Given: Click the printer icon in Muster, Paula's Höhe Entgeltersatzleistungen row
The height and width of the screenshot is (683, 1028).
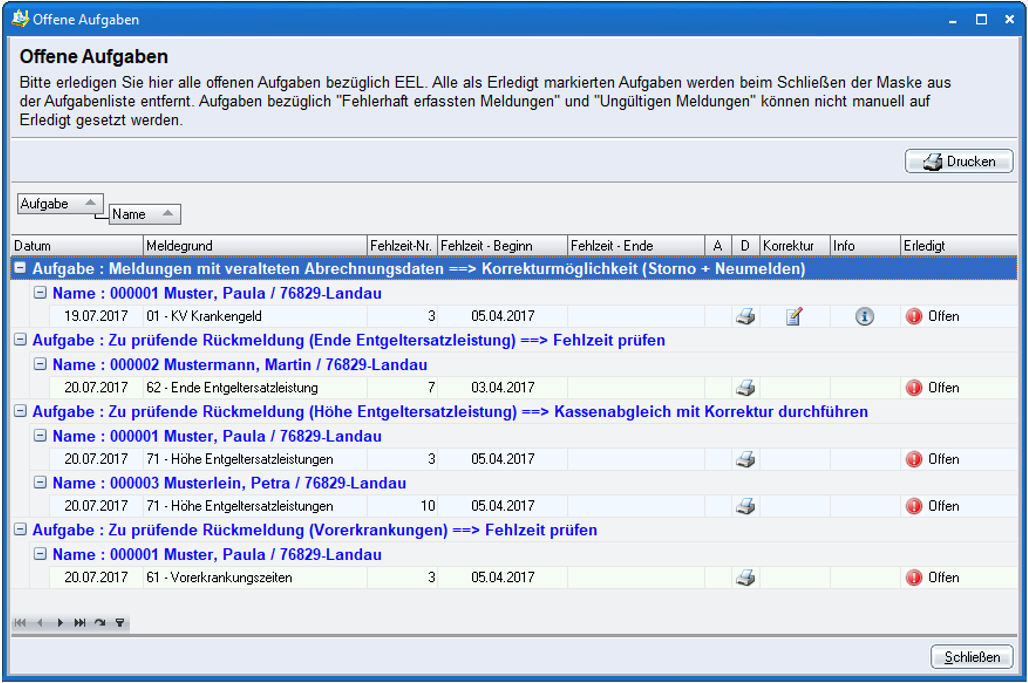Looking at the screenshot, I should click(745, 459).
